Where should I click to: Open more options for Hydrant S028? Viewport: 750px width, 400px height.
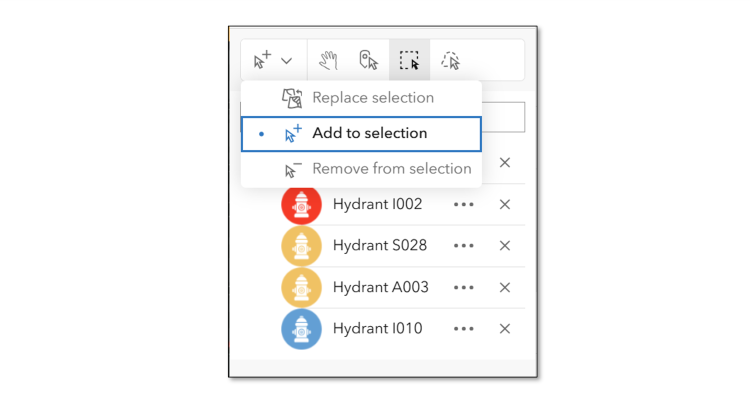click(x=463, y=246)
